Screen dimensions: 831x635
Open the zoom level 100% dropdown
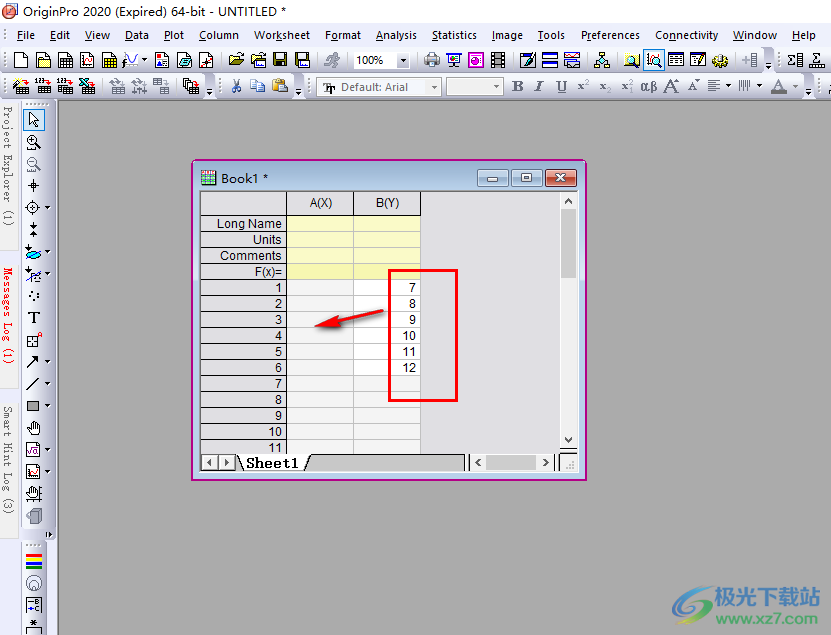point(403,60)
